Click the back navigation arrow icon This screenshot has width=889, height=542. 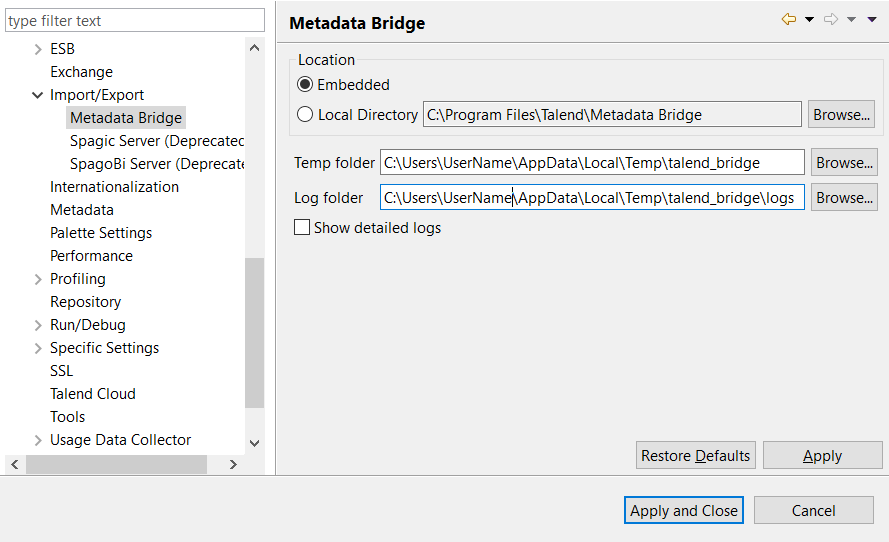coord(789,19)
